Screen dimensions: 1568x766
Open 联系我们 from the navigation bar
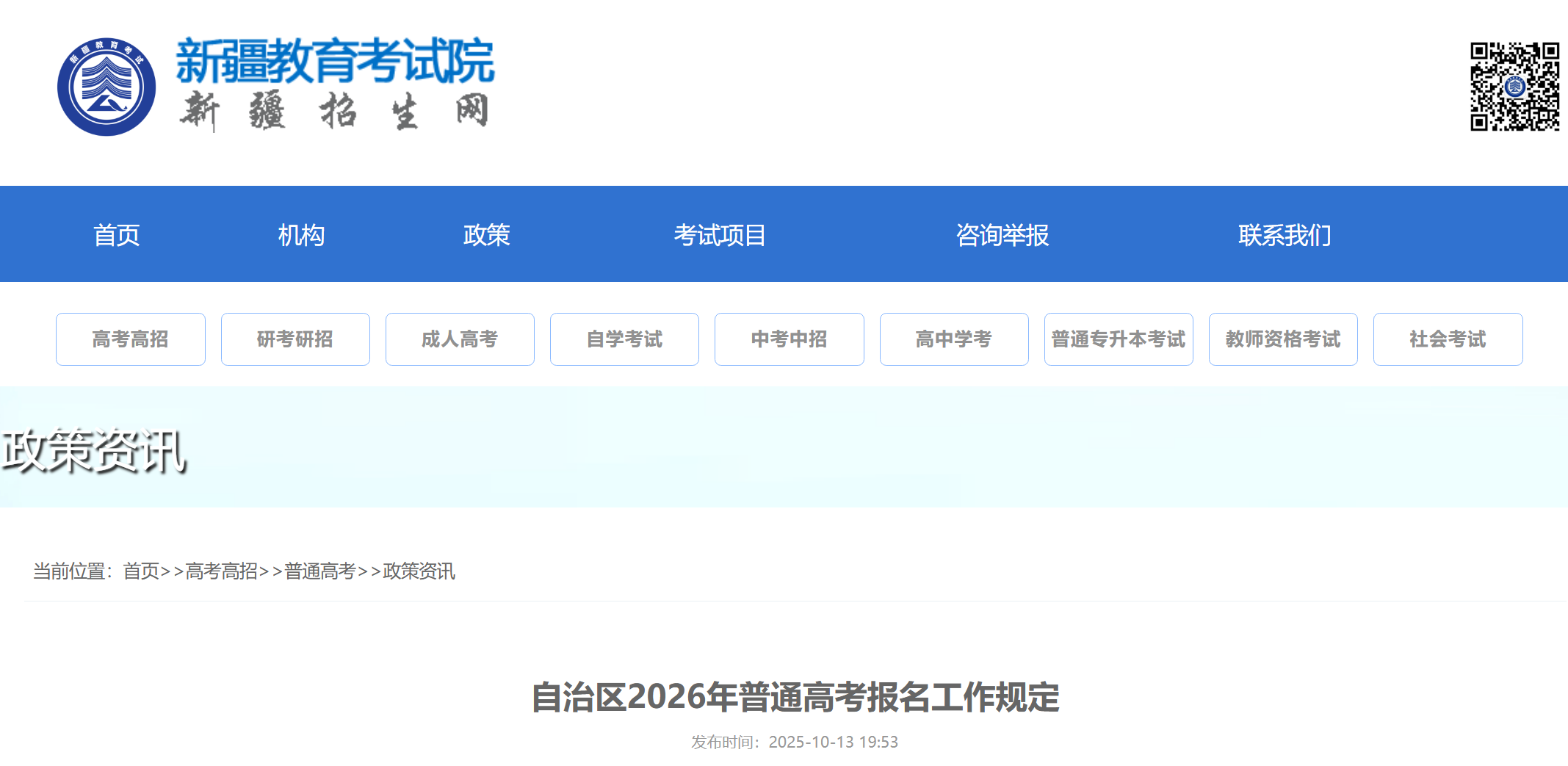1285,235
